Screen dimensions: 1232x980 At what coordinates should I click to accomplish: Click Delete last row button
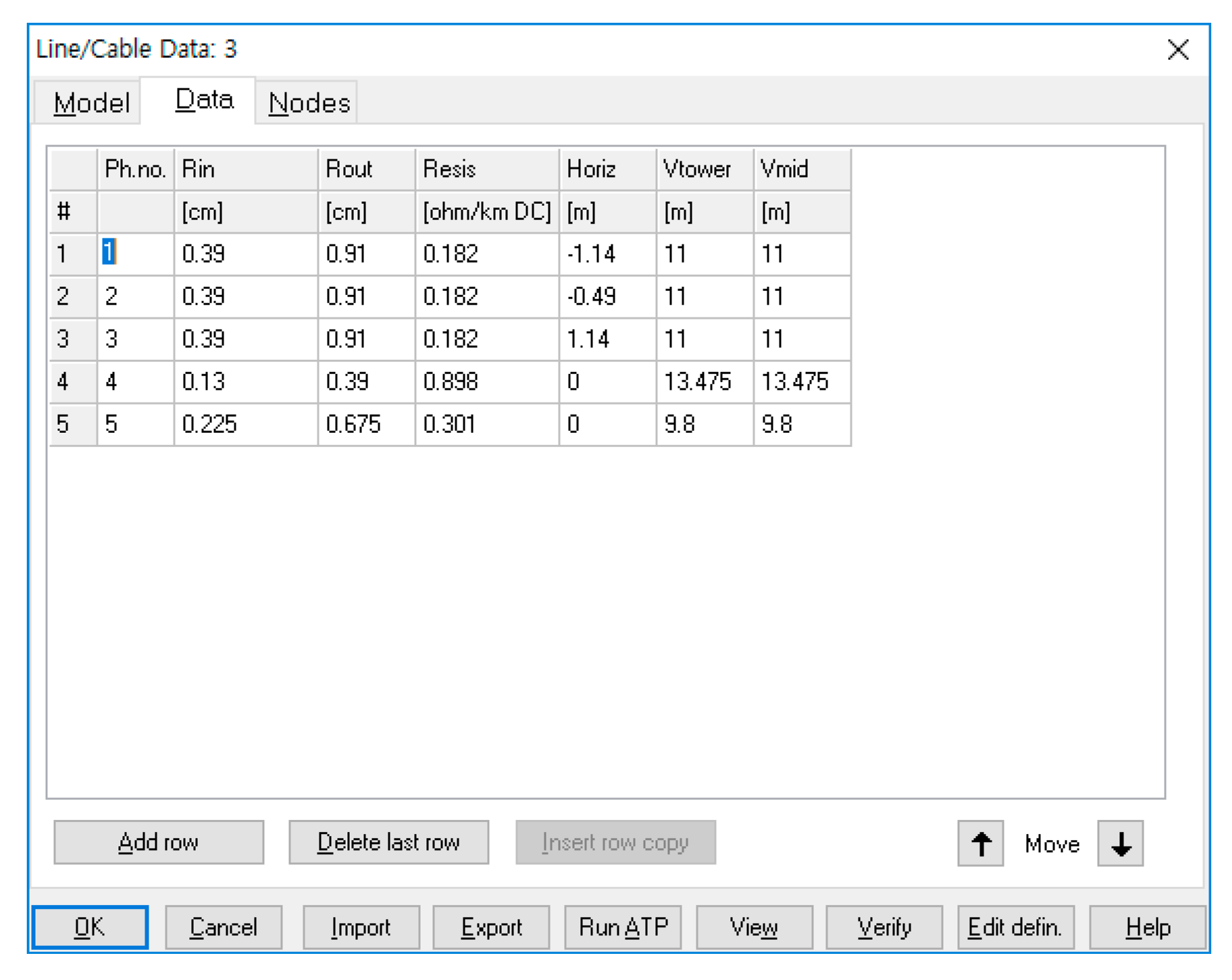pyautogui.click(x=388, y=842)
